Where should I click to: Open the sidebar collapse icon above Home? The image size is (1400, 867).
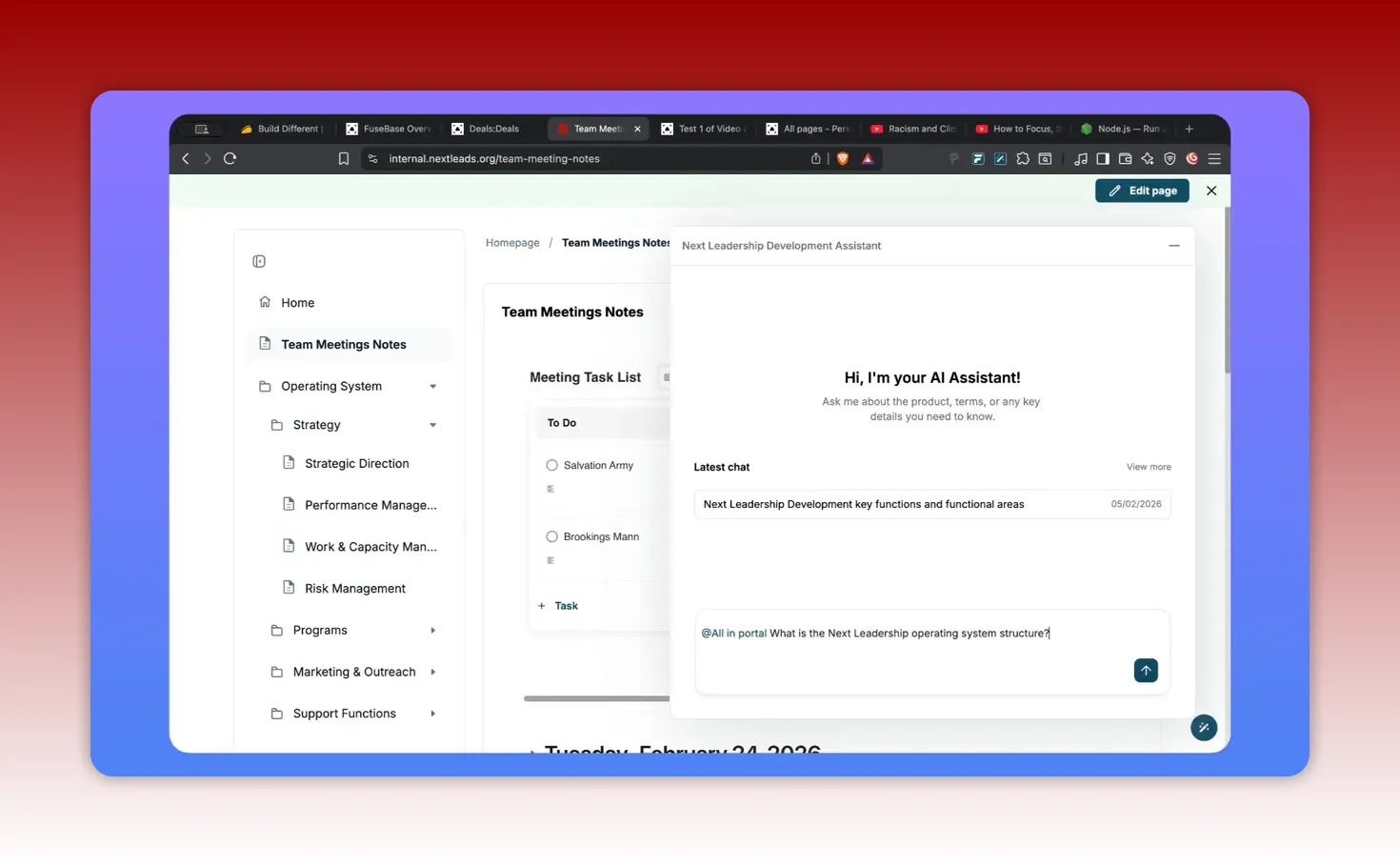click(258, 260)
